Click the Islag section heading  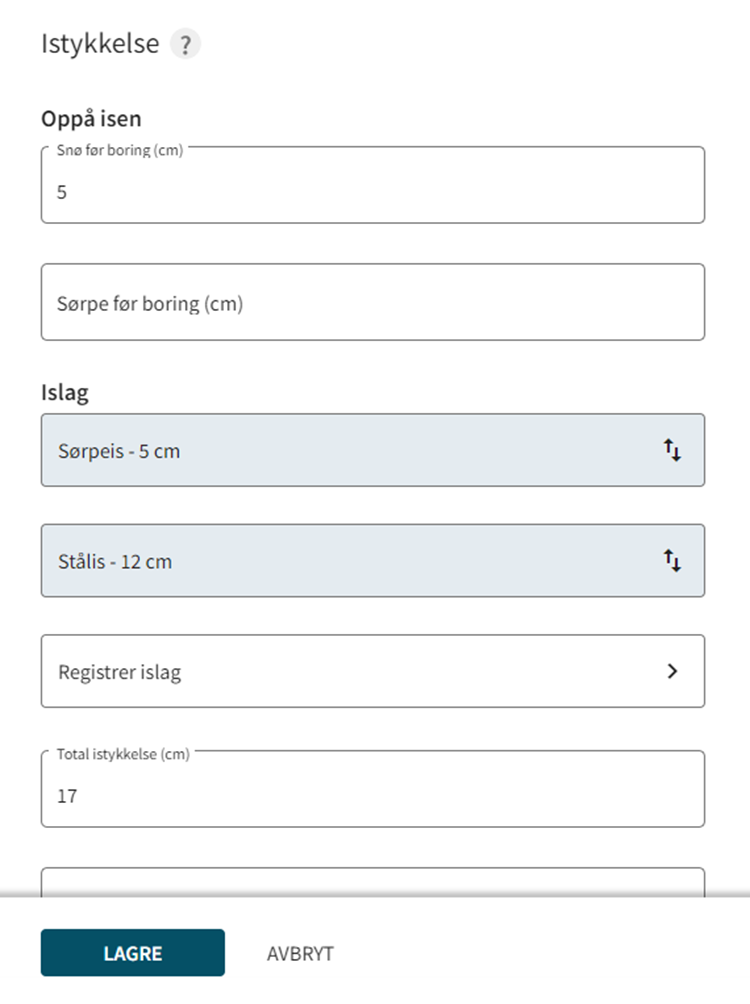(x=65, y=392)
